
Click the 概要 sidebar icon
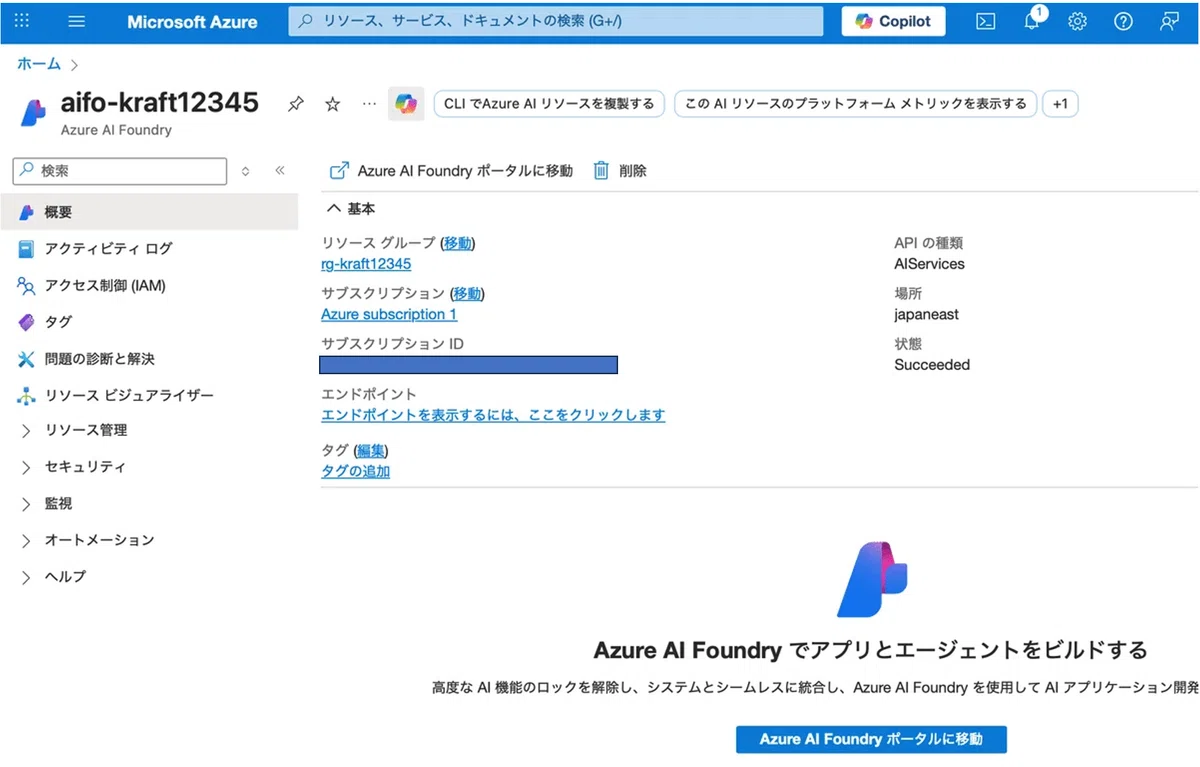[26, 212]
